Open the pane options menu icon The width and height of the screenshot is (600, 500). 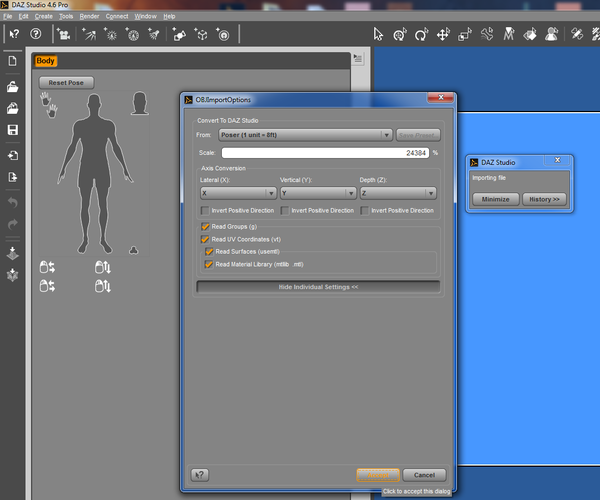358,59
